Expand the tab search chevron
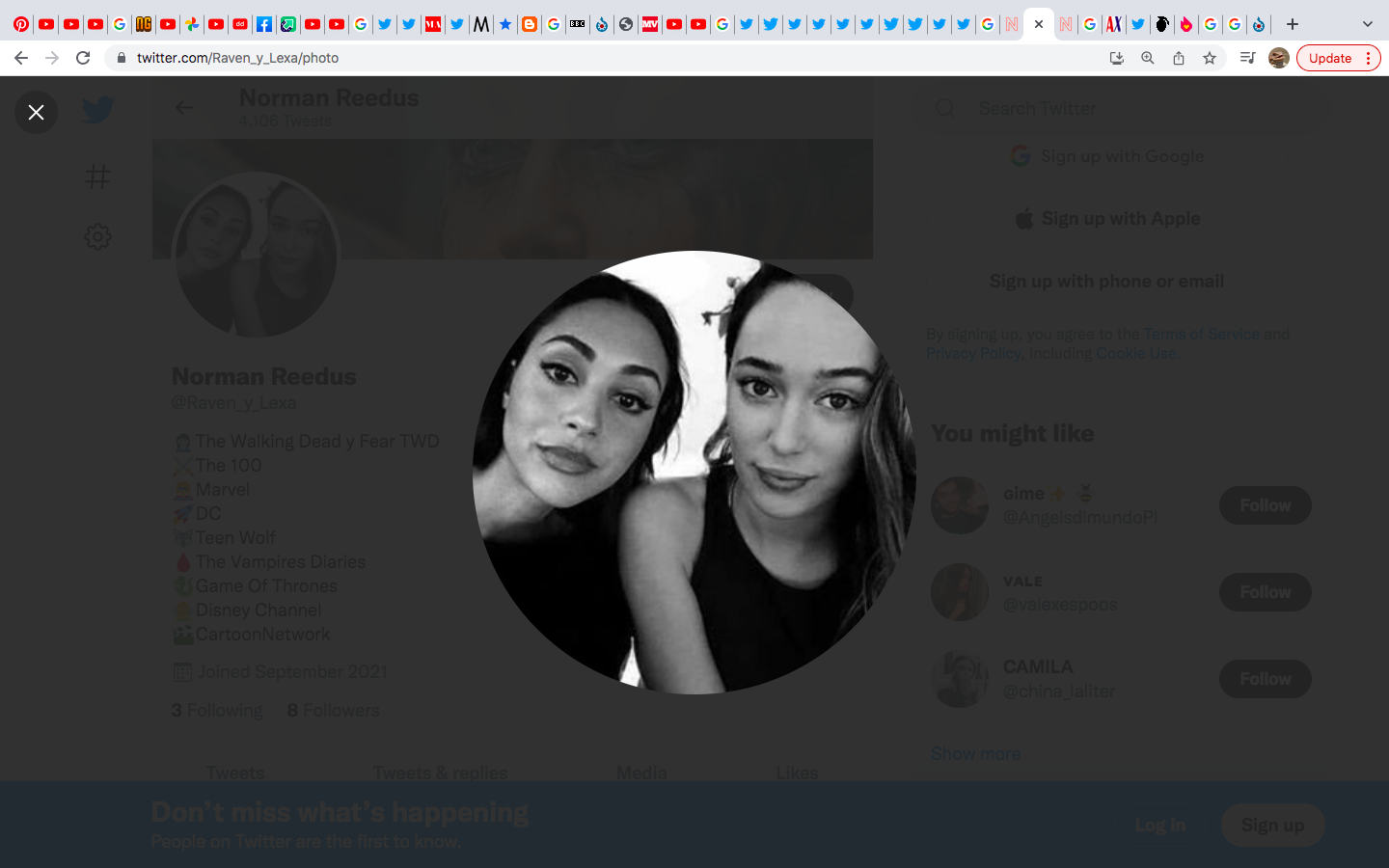Image resolution: width=1389 pixels, height=868 pixels. [1367, 24]
